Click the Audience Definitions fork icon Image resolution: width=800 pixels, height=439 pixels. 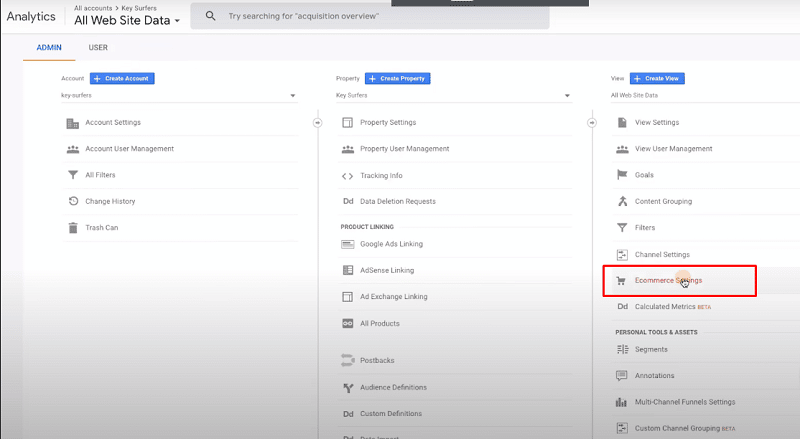348,388
